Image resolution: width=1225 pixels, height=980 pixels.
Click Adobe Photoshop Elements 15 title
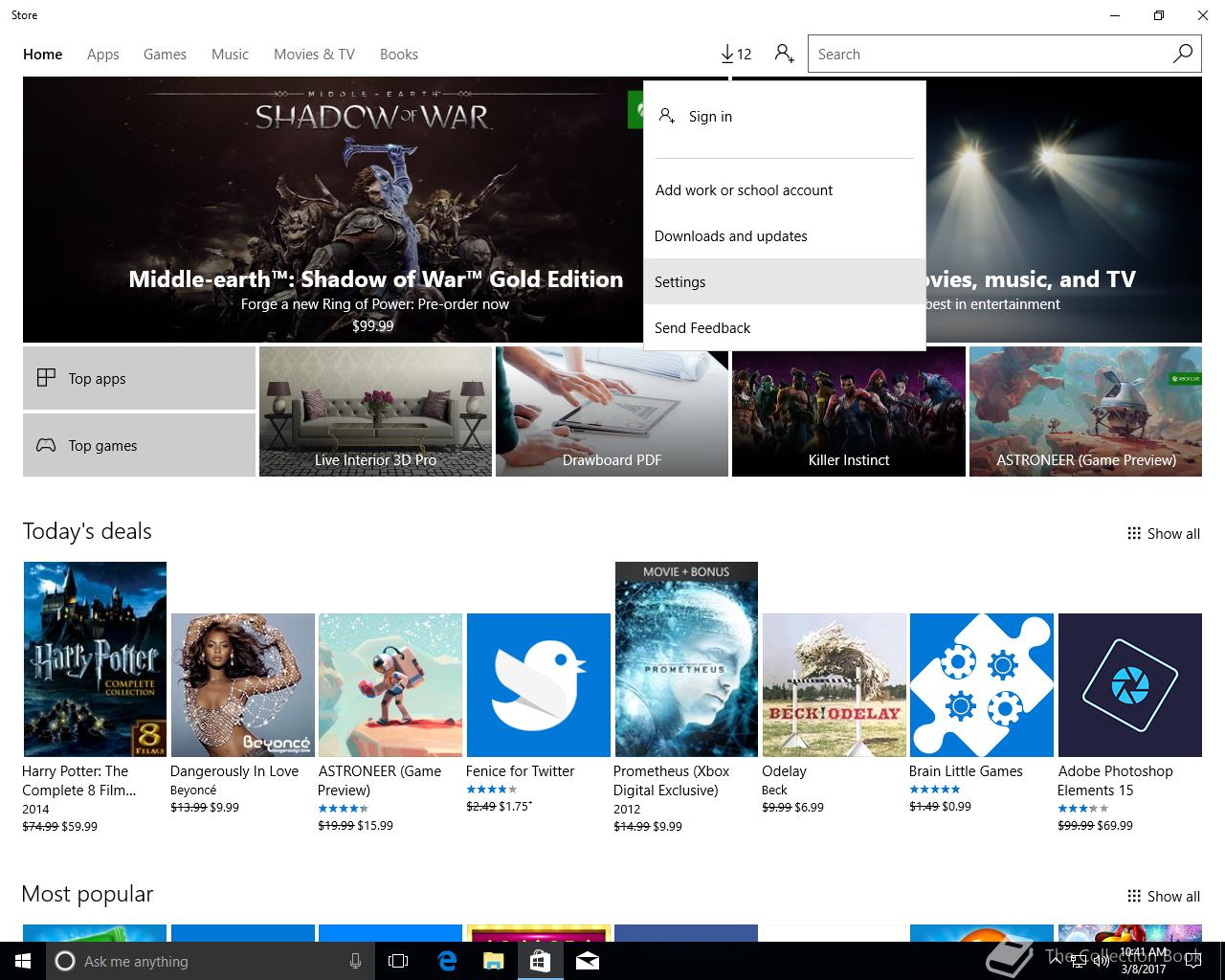[x=1115, y=781]
